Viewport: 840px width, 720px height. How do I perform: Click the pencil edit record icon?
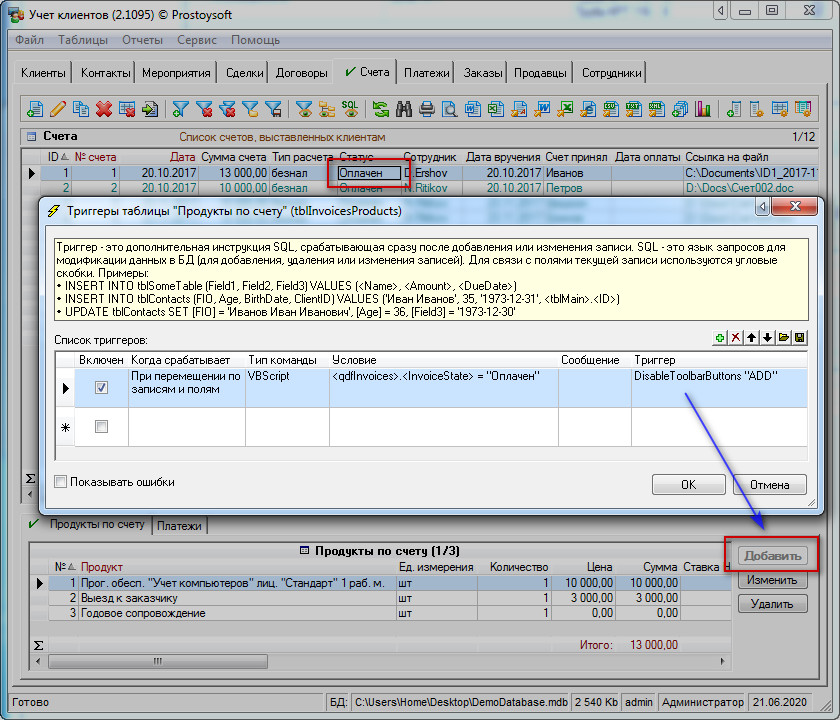pyautogui.click(x=57, y=109)
